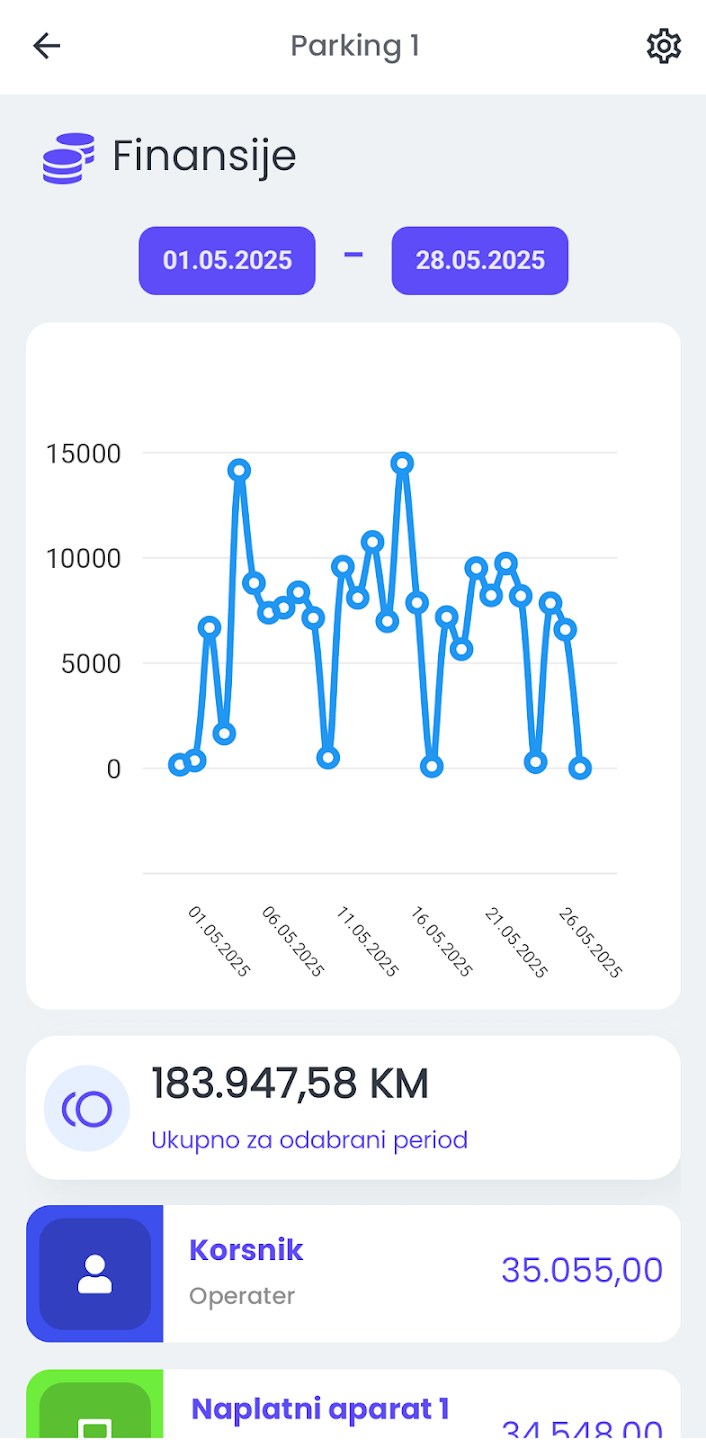Image resolution: width=706 pixels, height=1440 pixels.
Task: Tap the blue Korsnik user icon
Action: coord(95,1274)
